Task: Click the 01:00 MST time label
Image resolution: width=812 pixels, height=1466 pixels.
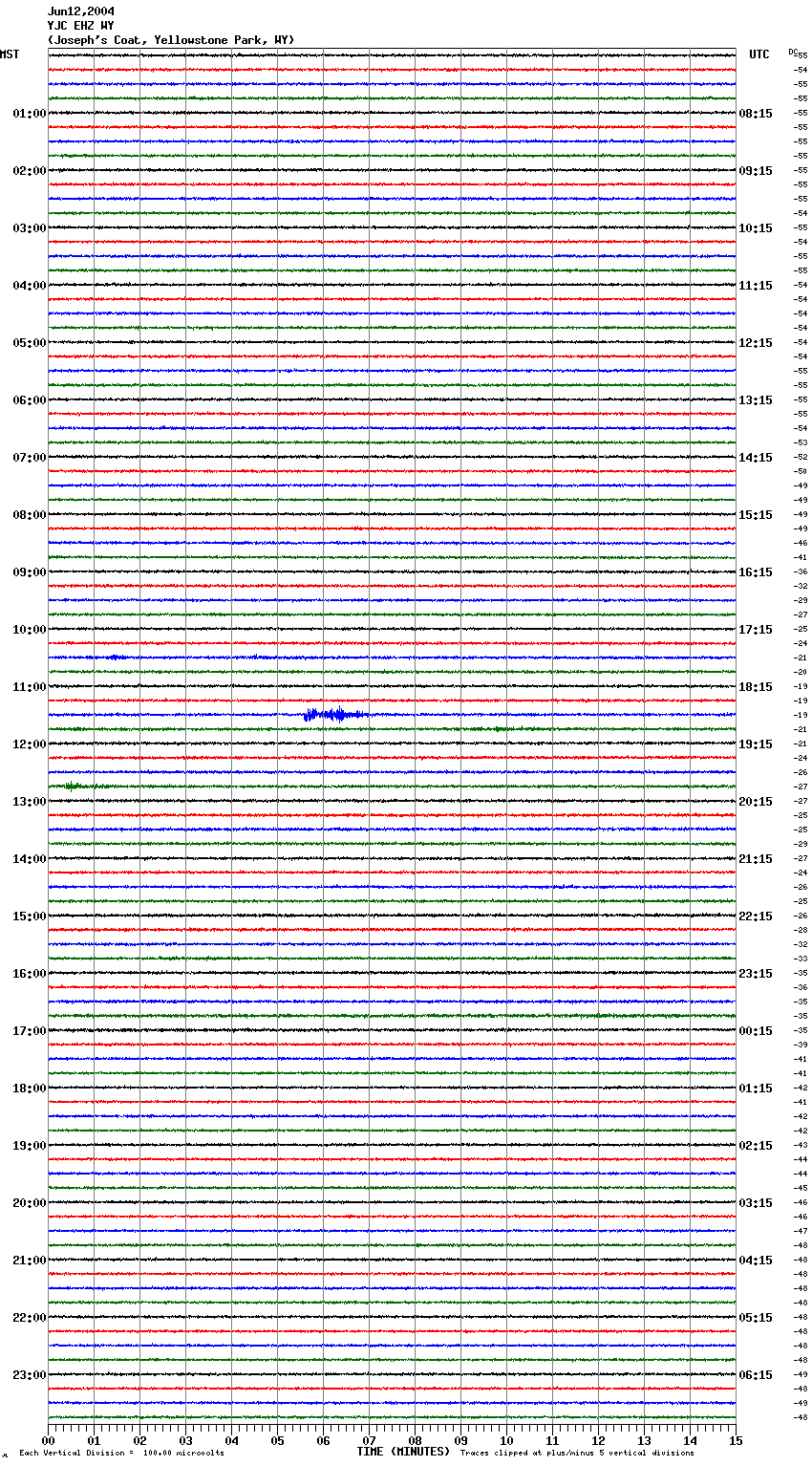Action: coord(30,114)
